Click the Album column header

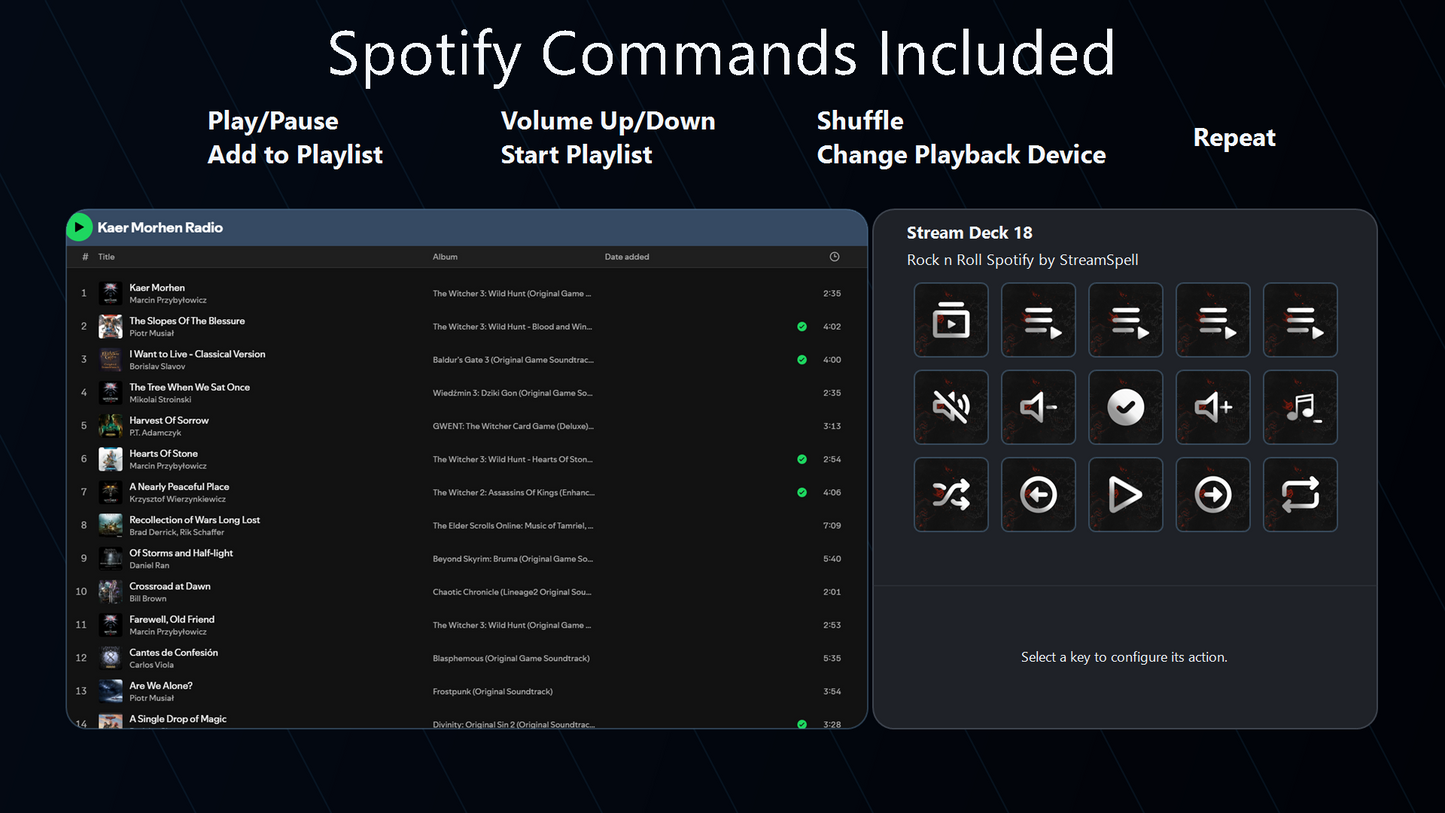(x=445, y=257)
